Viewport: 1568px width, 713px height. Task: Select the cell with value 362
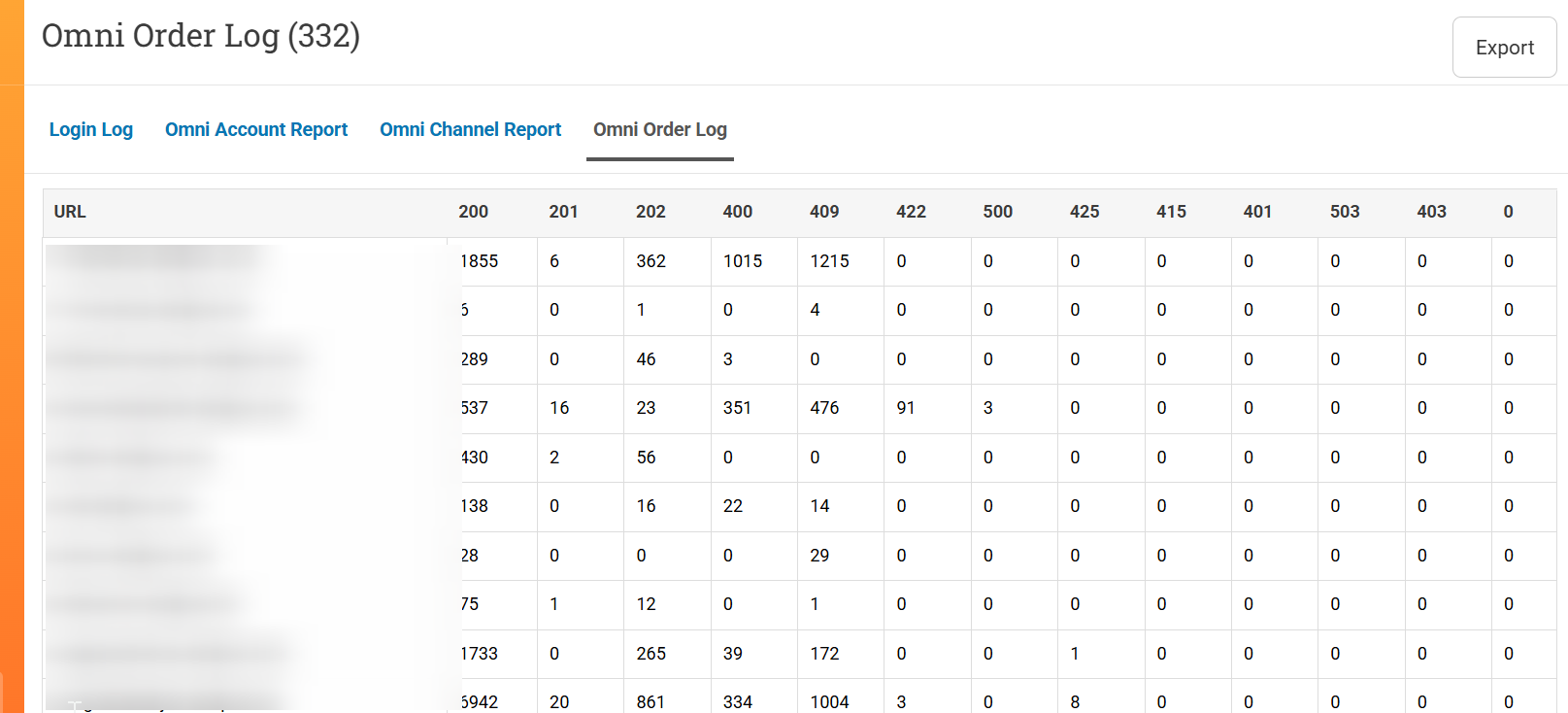coord(651,261)
